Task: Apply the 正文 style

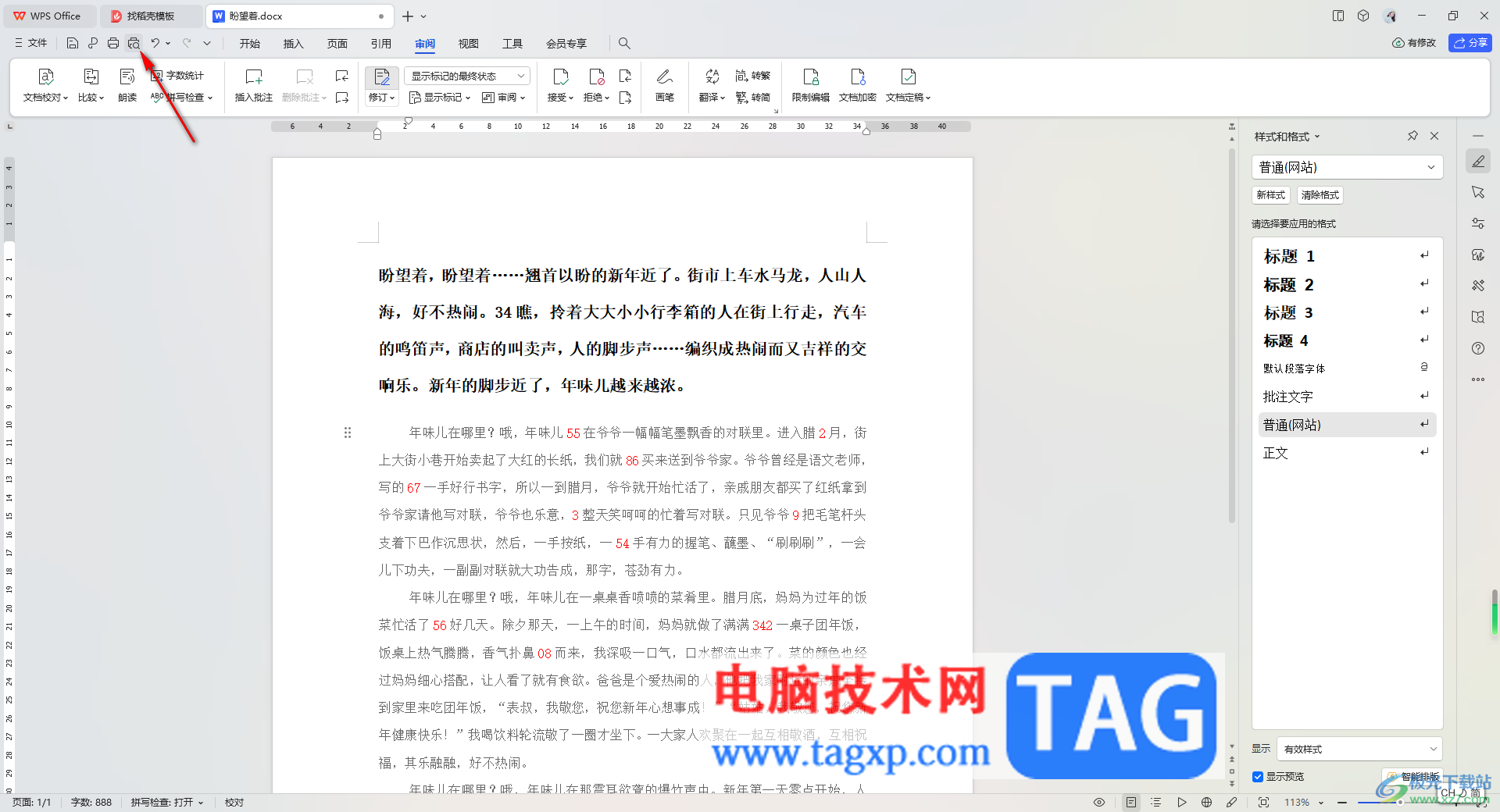Action: 1345,453
